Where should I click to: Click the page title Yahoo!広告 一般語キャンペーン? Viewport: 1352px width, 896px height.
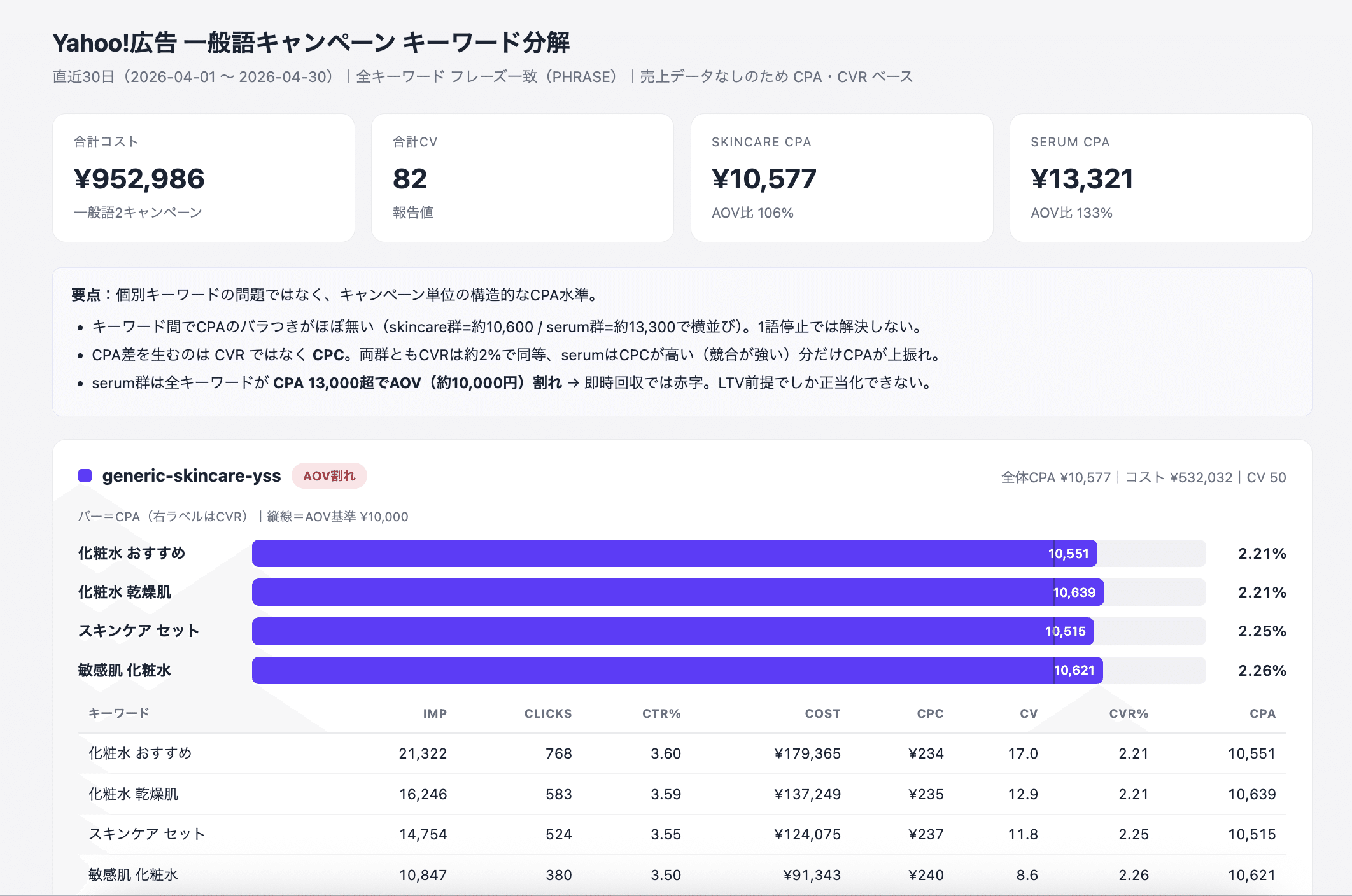224,43
